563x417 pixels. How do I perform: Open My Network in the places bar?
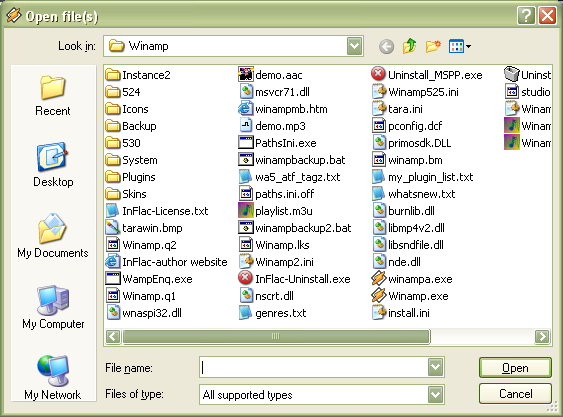point(53,377)
